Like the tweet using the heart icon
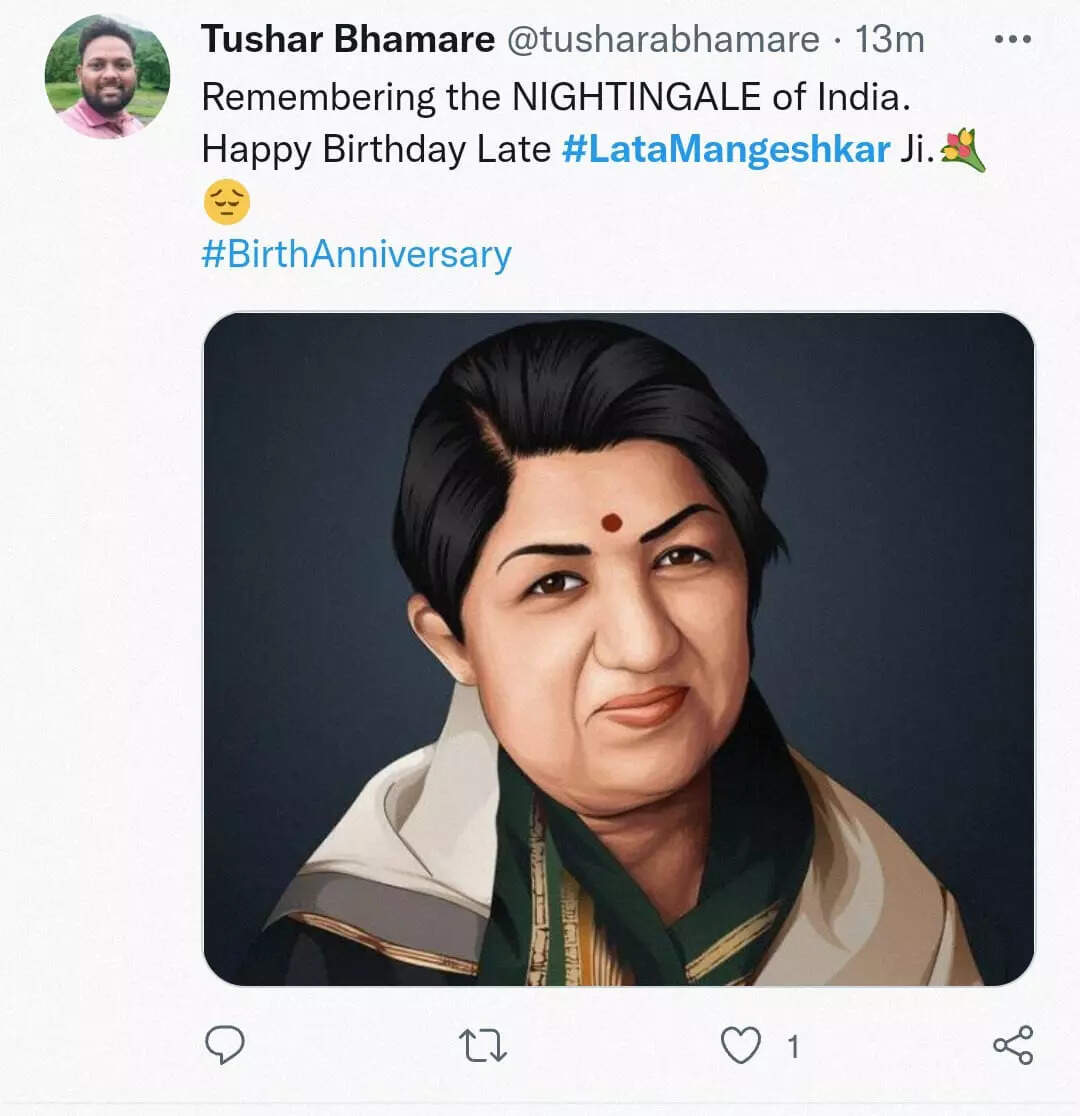 (740, 1046)
